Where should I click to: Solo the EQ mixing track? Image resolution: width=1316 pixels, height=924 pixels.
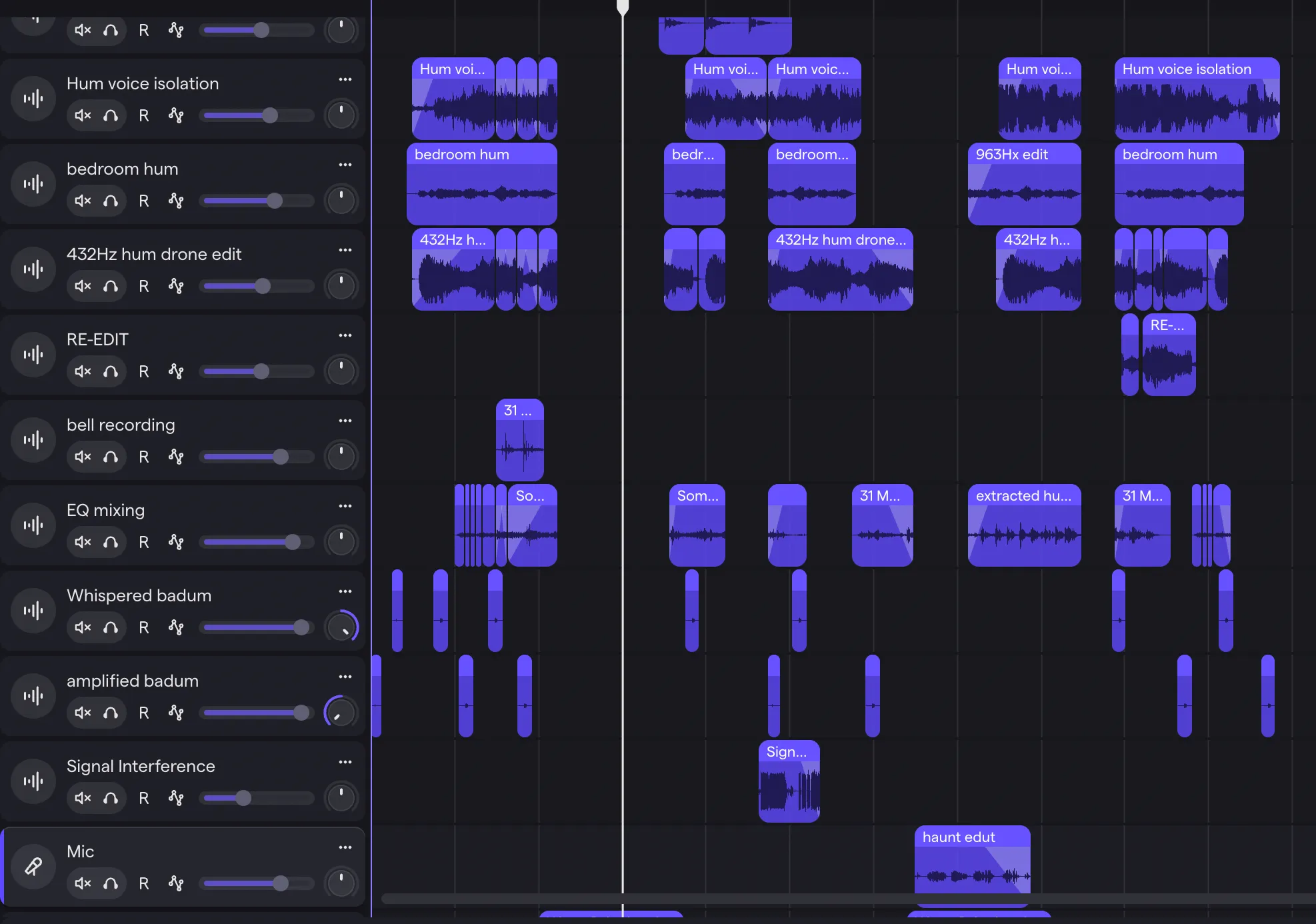pyautogui.click(x=111, y=542)
